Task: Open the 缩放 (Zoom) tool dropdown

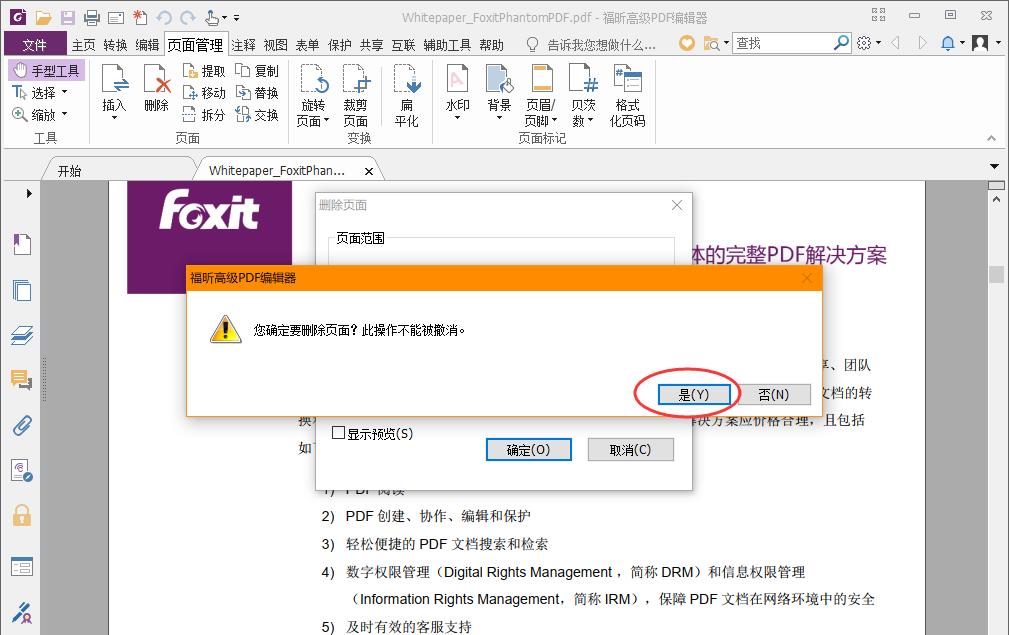Action: [x=64, y=115]
